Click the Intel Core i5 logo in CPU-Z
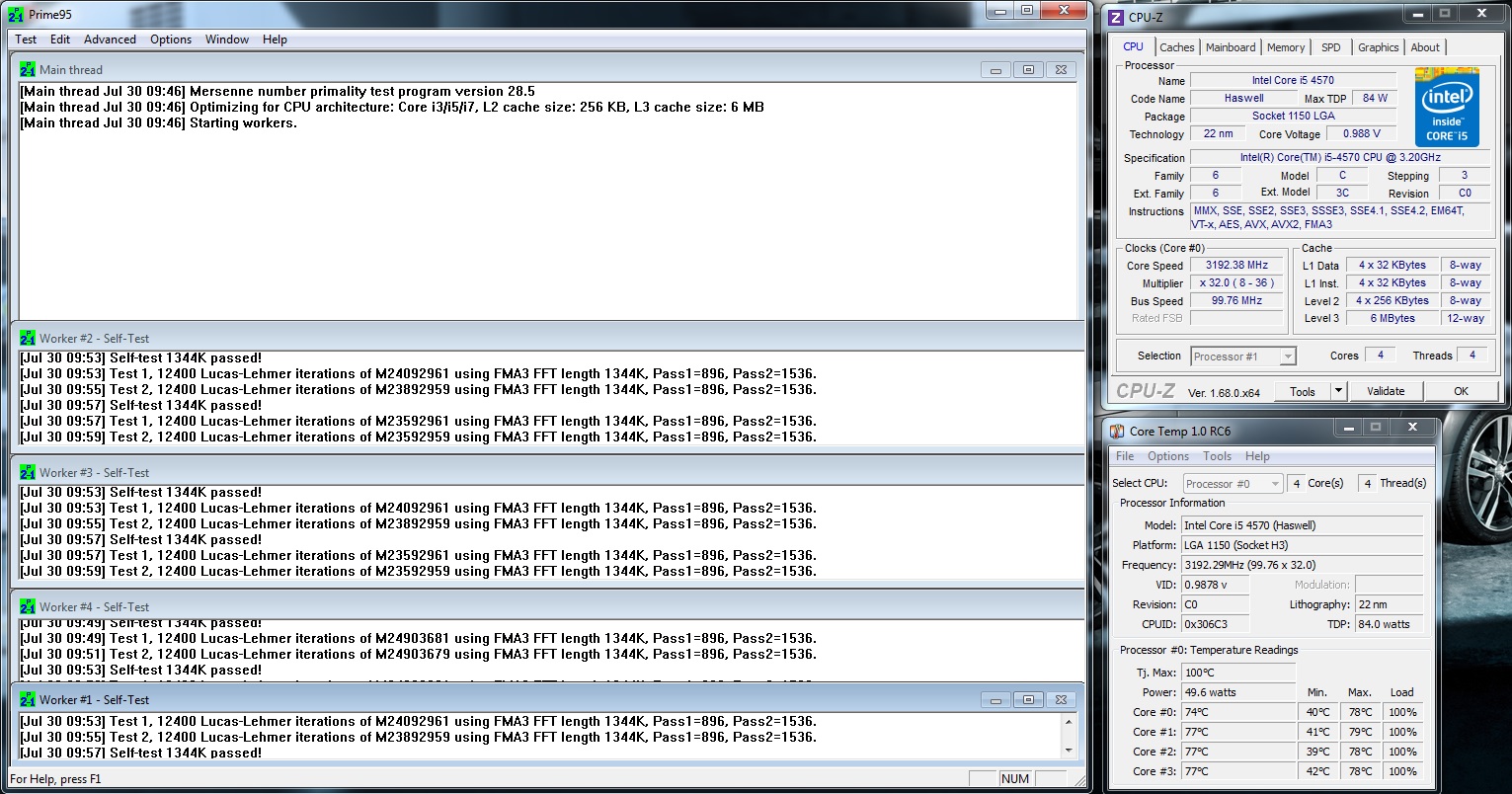The image size is (1512, 794). (1447, 108)
